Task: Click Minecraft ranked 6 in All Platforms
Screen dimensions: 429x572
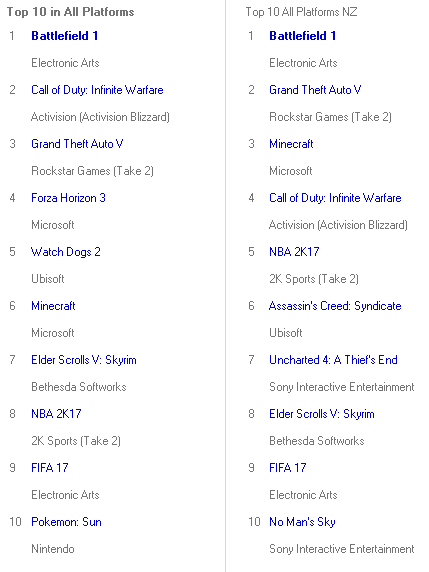Action: coord(53,306)
